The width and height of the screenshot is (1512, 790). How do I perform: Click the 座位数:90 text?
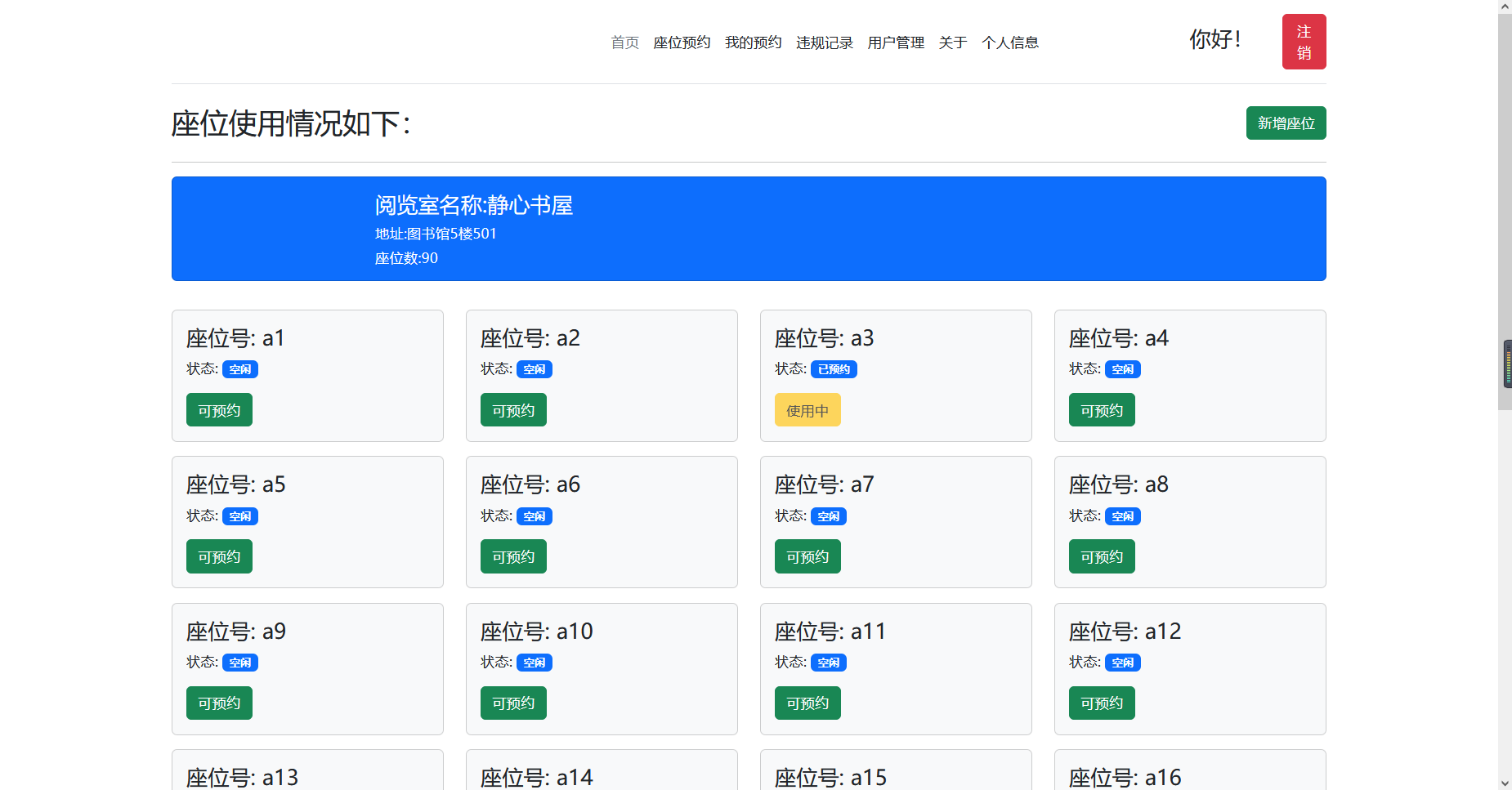click(406, 258)
